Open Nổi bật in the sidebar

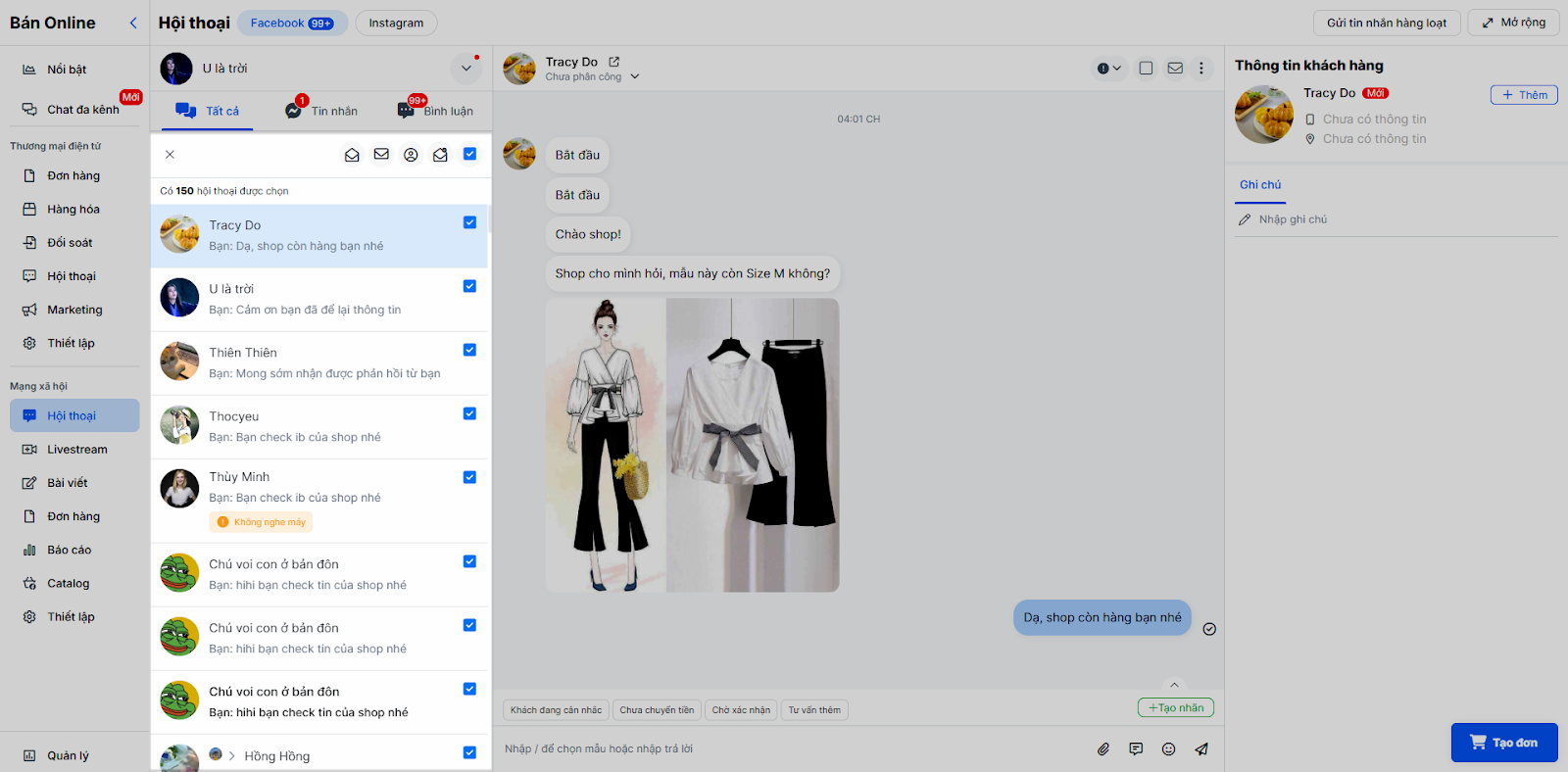point(67,70)
